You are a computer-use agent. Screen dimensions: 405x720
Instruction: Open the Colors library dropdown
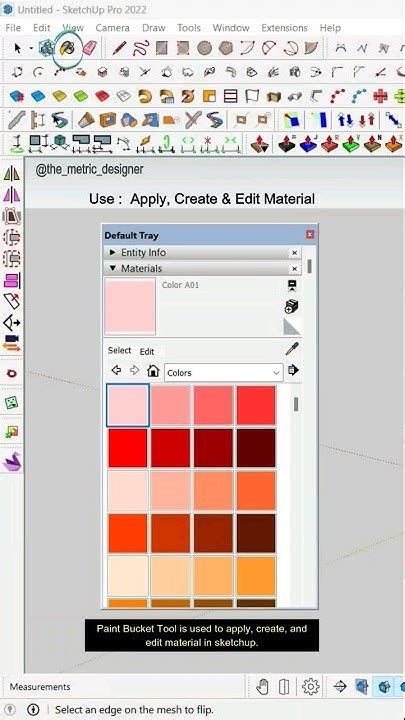pyautogui.click(x=224, y=373)
